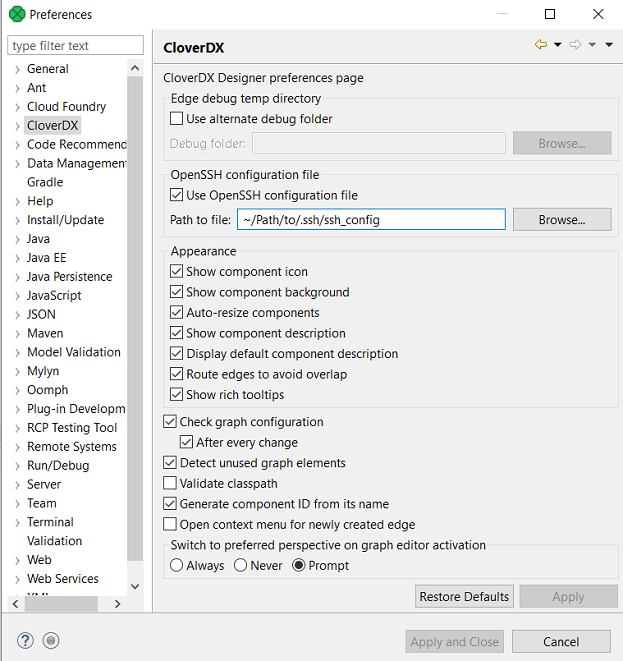Expand the Cloud Foundry tree node
623x661 pixels.
[x=17, y=107]
